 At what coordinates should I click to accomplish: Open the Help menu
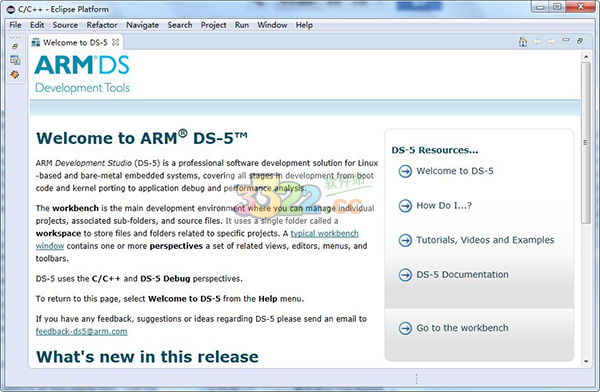pyautogui.click(x=304, y=25)
